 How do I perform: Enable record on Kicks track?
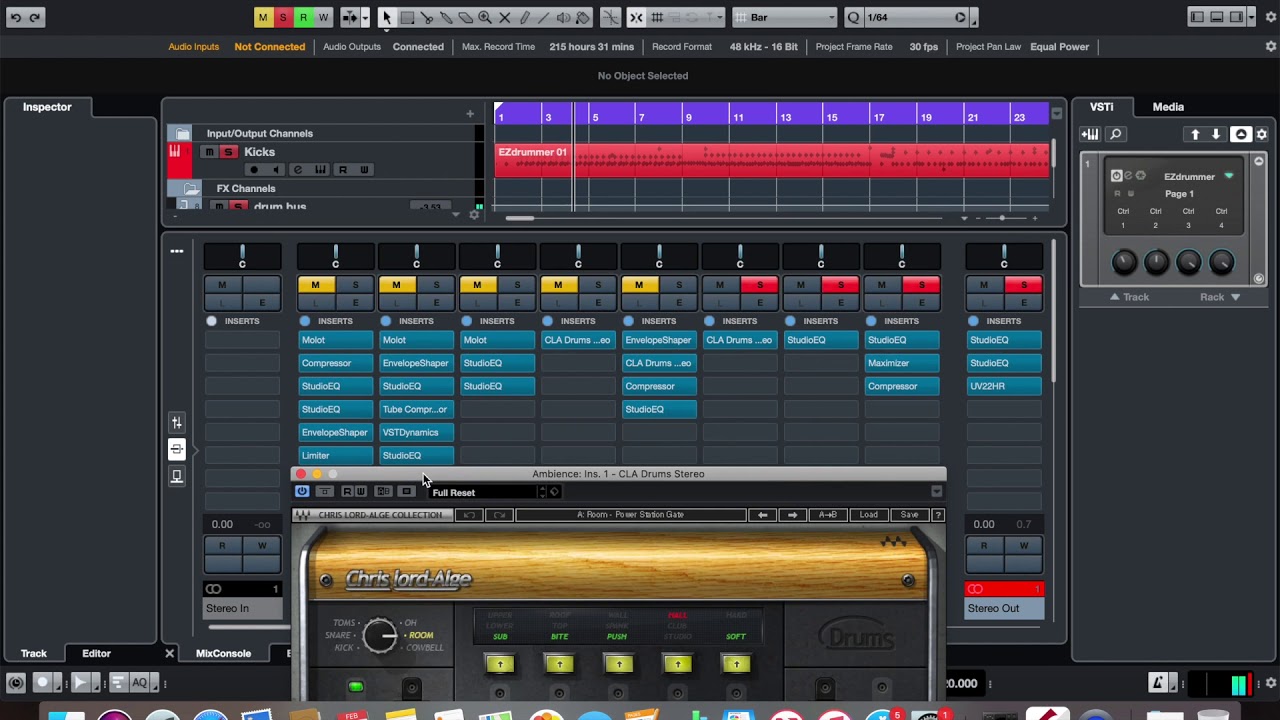[254, 170]
